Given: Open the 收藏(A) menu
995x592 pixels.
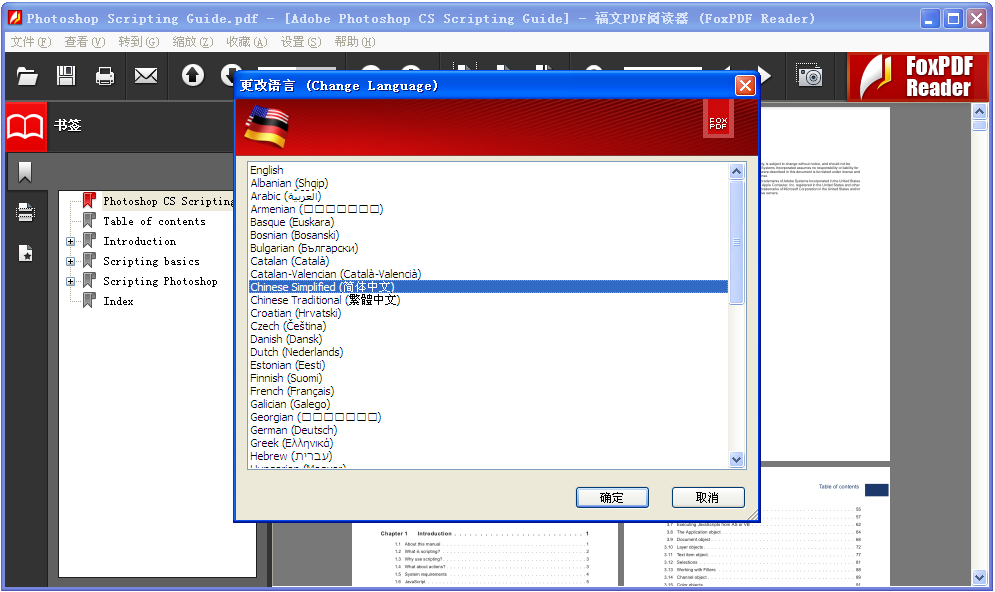Looking at the screenshot, I should 247,42.
